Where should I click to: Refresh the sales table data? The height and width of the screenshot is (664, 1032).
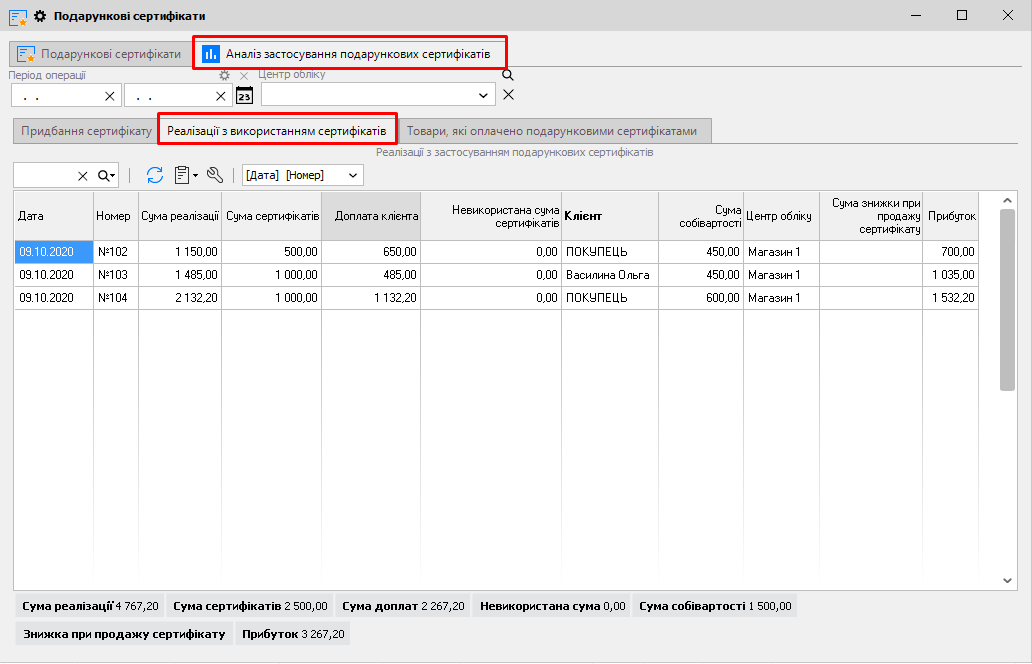(155, 175)
